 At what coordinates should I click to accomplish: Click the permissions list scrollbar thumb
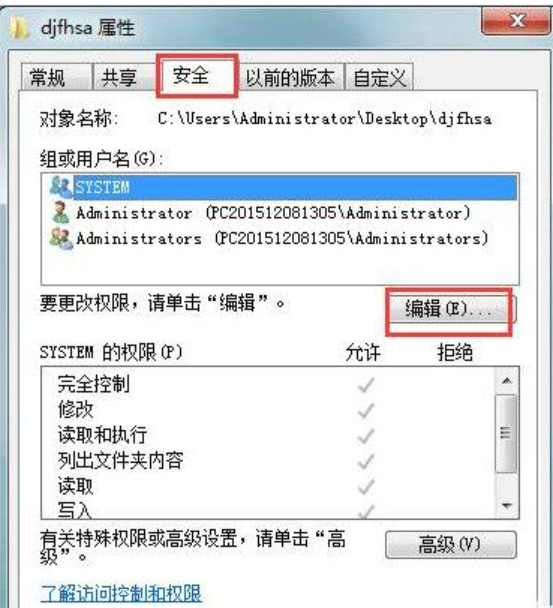506,433
